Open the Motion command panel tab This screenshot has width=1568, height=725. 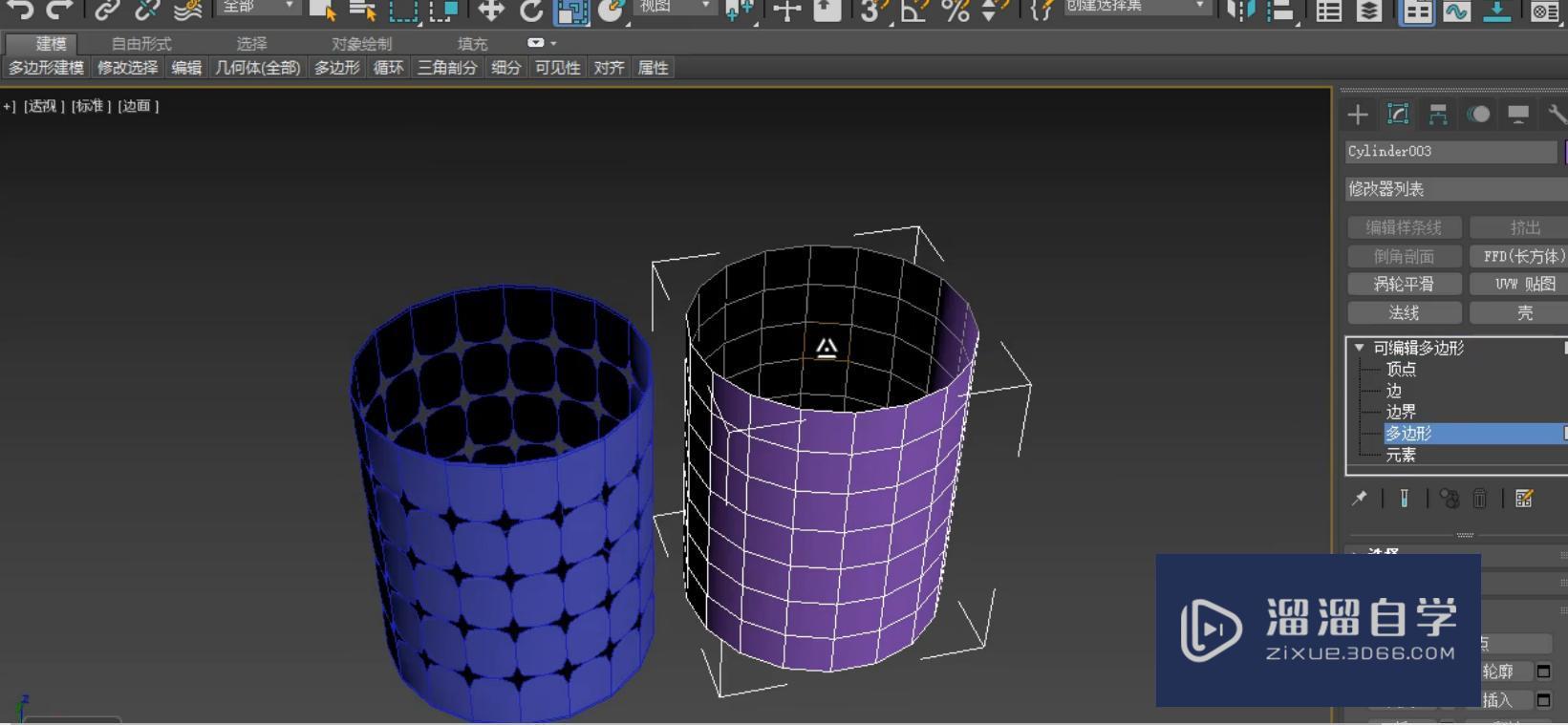1478,115
